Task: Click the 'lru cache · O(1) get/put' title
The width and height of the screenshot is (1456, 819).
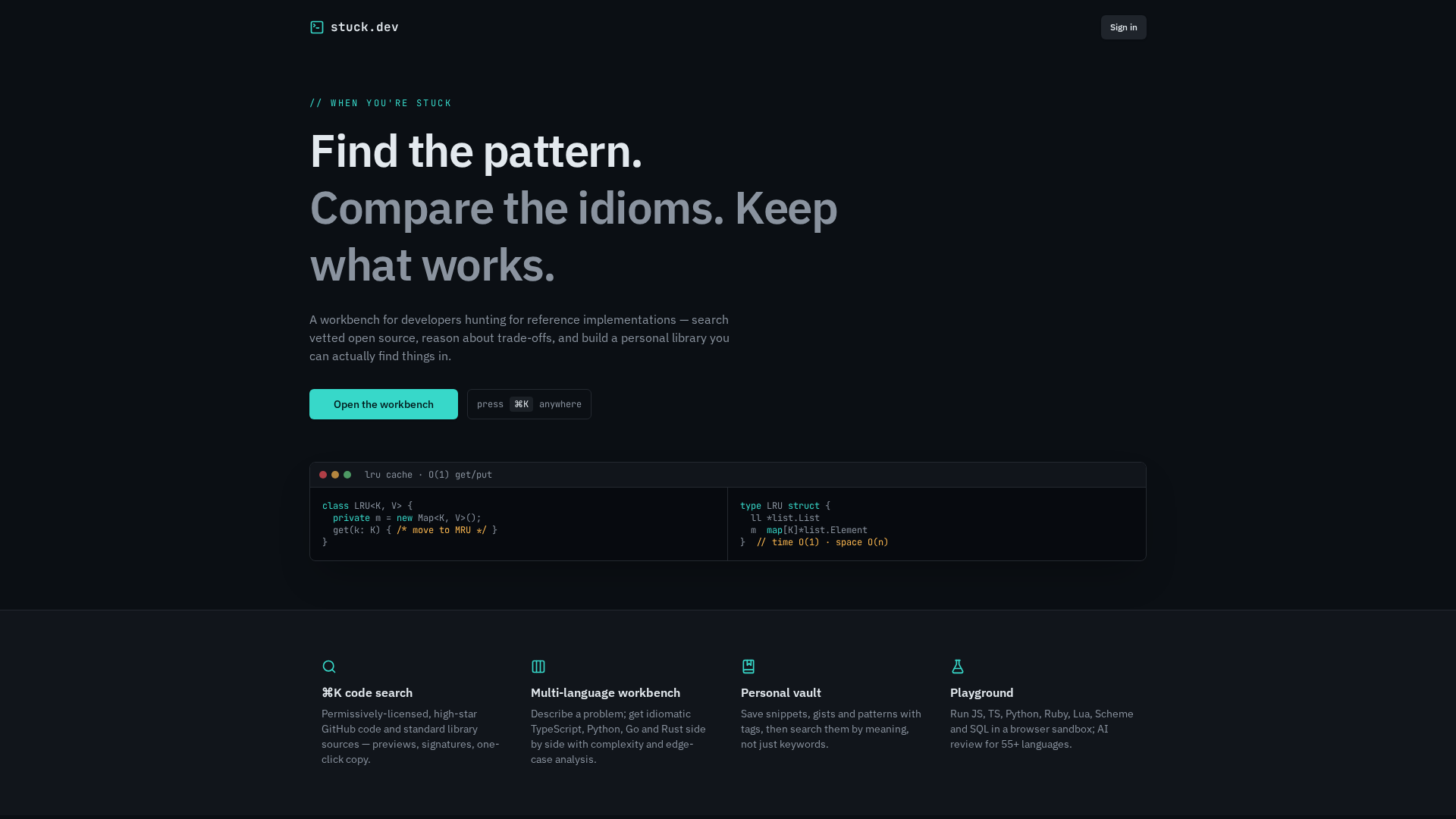Action: (x=428, y=475)
